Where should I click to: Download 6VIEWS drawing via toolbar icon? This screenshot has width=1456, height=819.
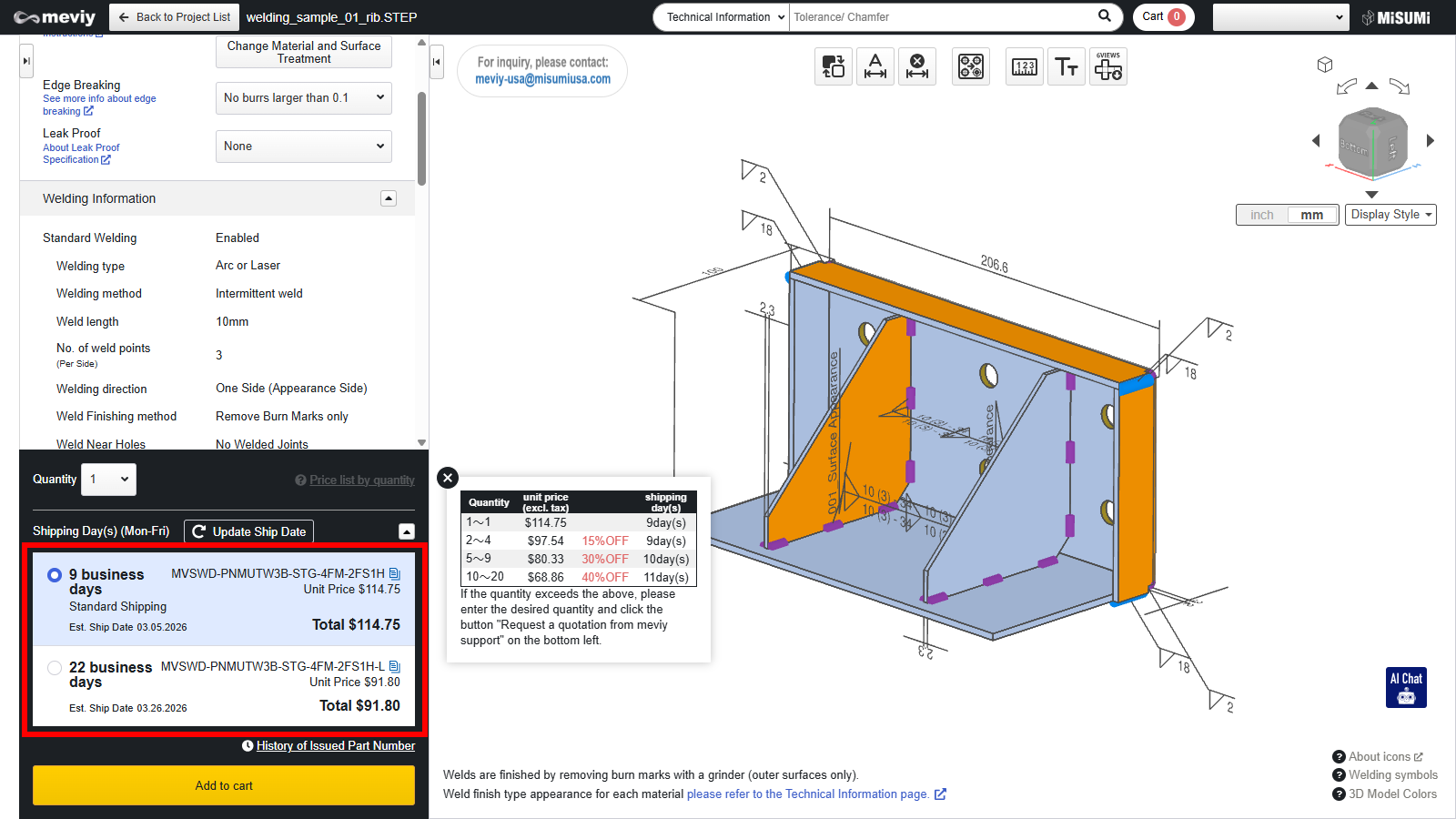pyautogui.click(x=1108, y=66)
